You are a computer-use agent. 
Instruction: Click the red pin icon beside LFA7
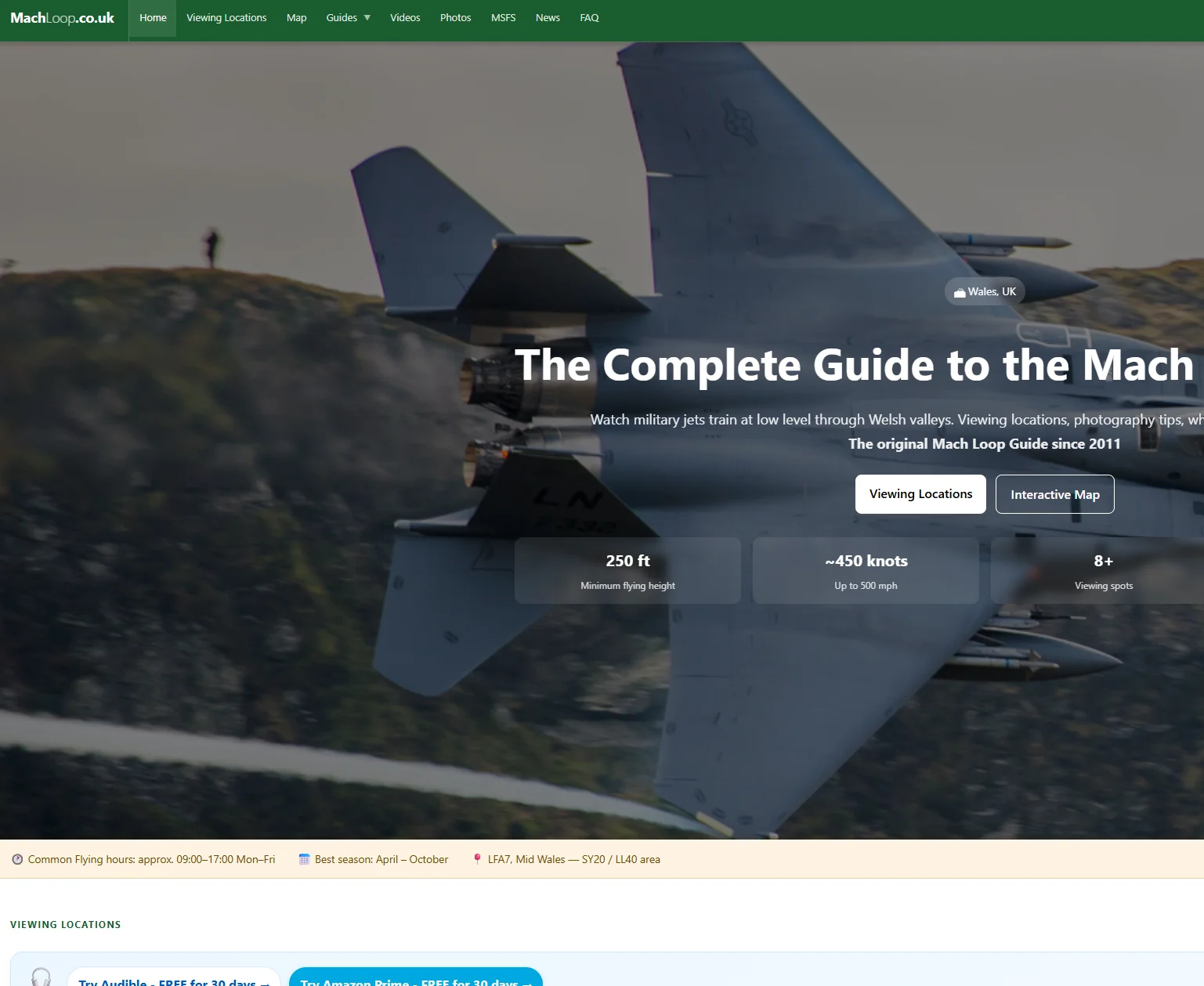477,859
